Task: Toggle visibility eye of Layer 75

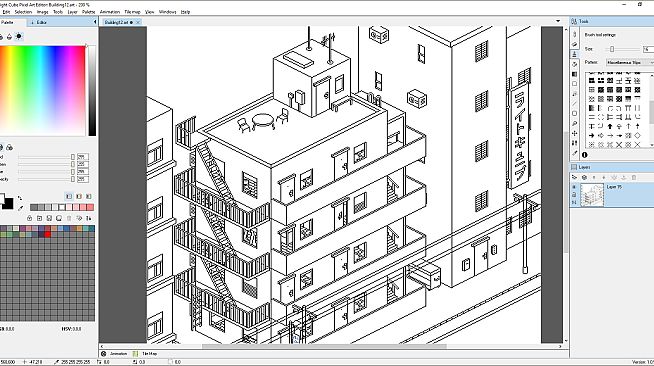Action: 574,187
